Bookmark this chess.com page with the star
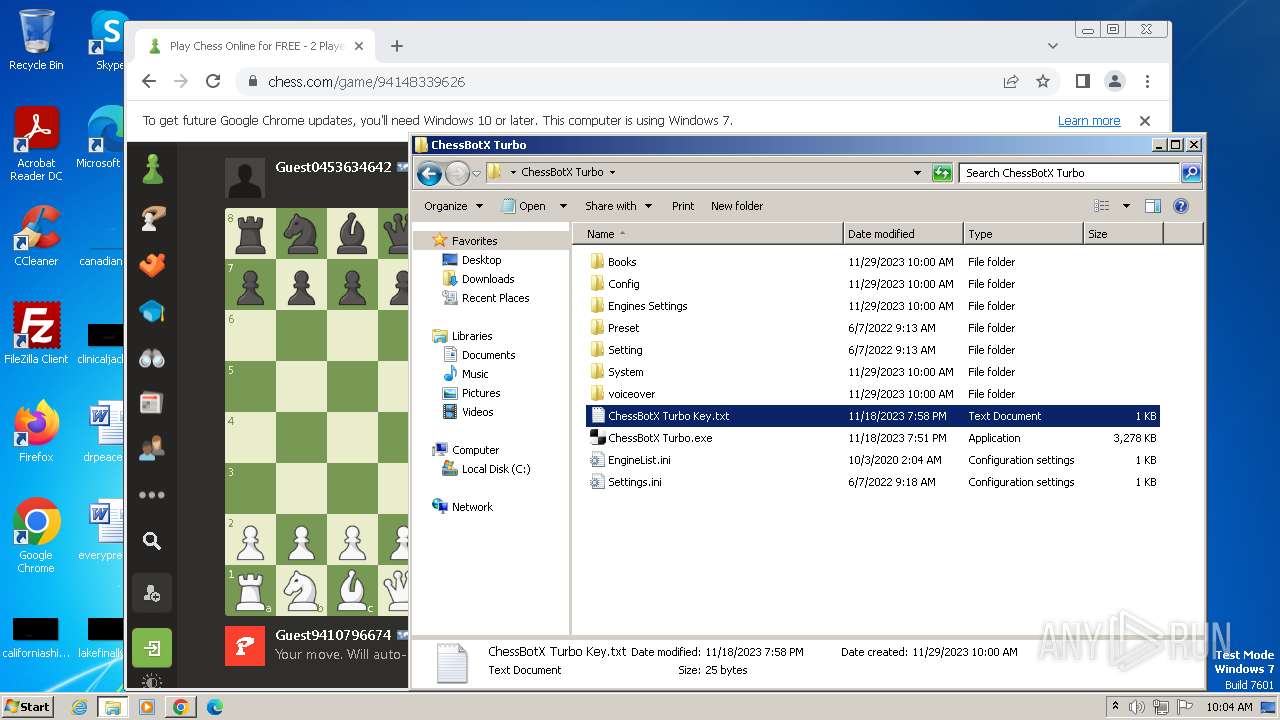Viewport: 1280px width, 720px height. pos(1043,82)
